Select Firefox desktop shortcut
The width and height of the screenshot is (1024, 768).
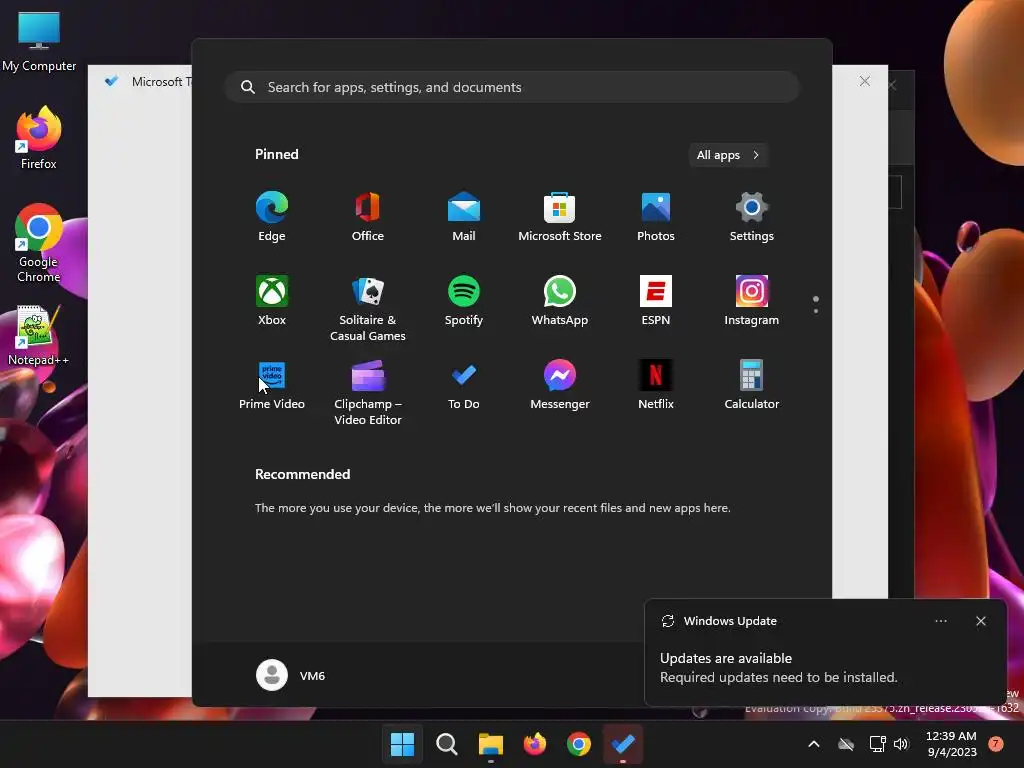pyautogui.click(x=39, y=138)
